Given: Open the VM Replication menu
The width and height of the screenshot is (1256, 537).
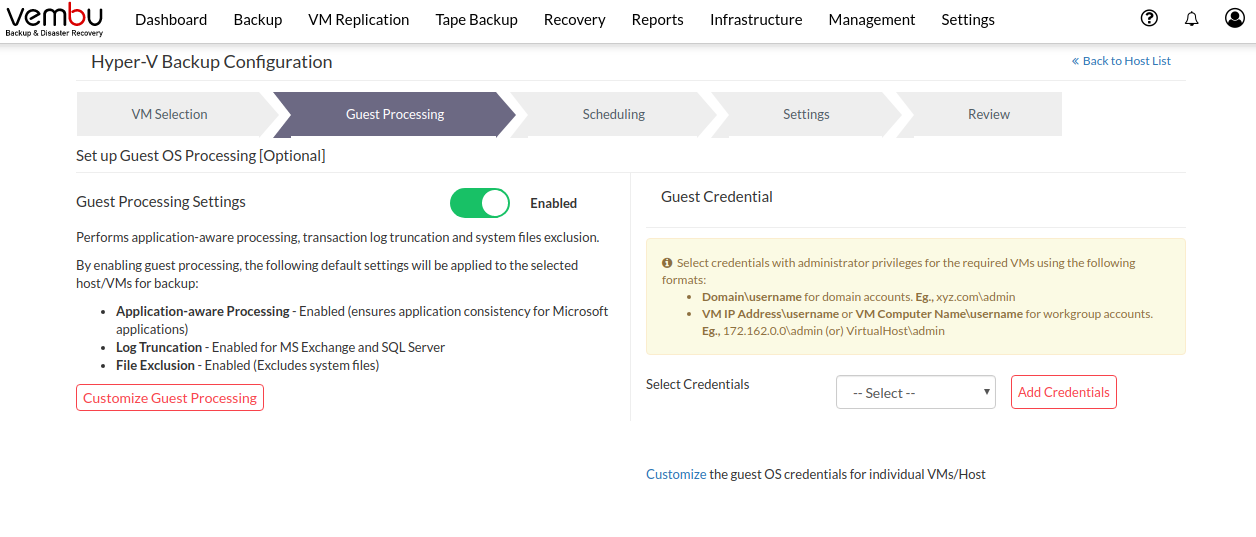Looking at the screenshot, I should [x=359, y=19].
